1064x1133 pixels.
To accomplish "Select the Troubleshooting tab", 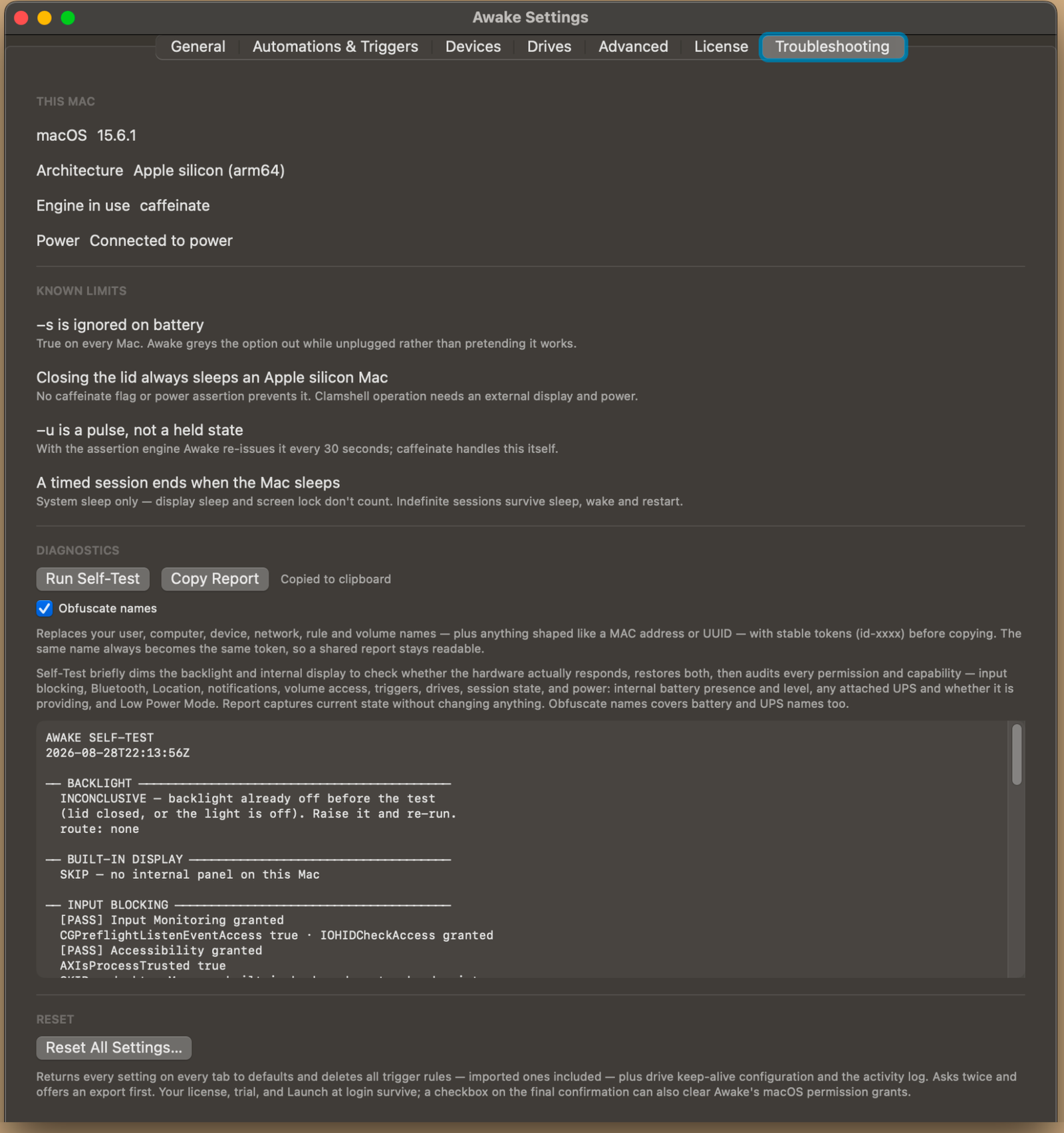I will click(x=832, y=47).
